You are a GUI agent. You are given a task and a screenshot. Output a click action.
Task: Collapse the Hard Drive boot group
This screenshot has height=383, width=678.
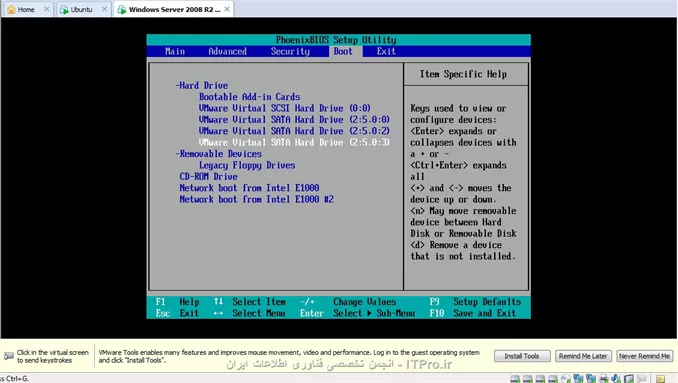(x=201, y=86)
